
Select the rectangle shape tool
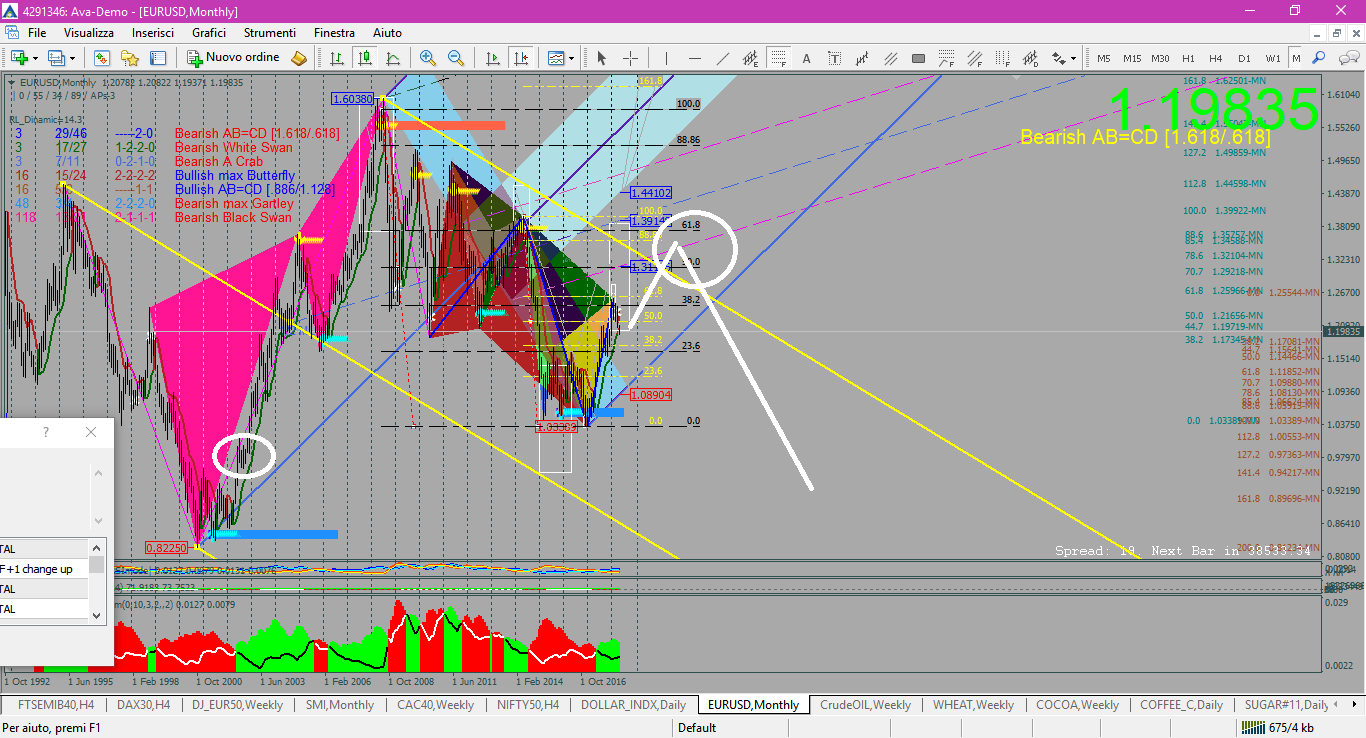918,58
